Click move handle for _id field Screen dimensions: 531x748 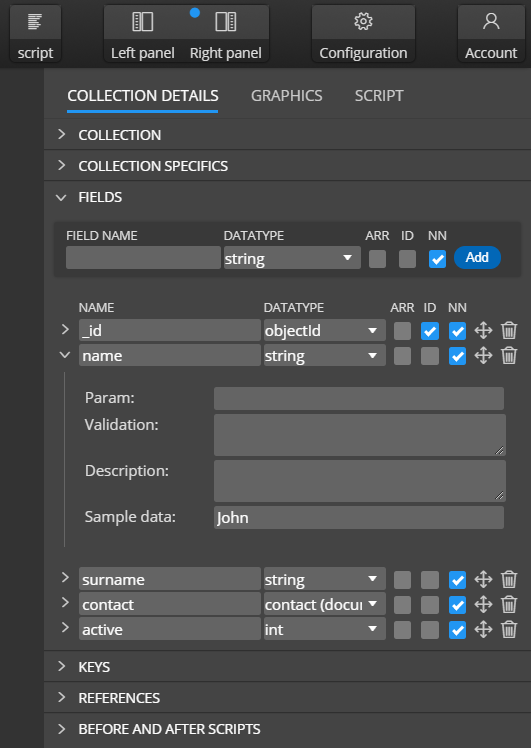[x=483, y=330]
